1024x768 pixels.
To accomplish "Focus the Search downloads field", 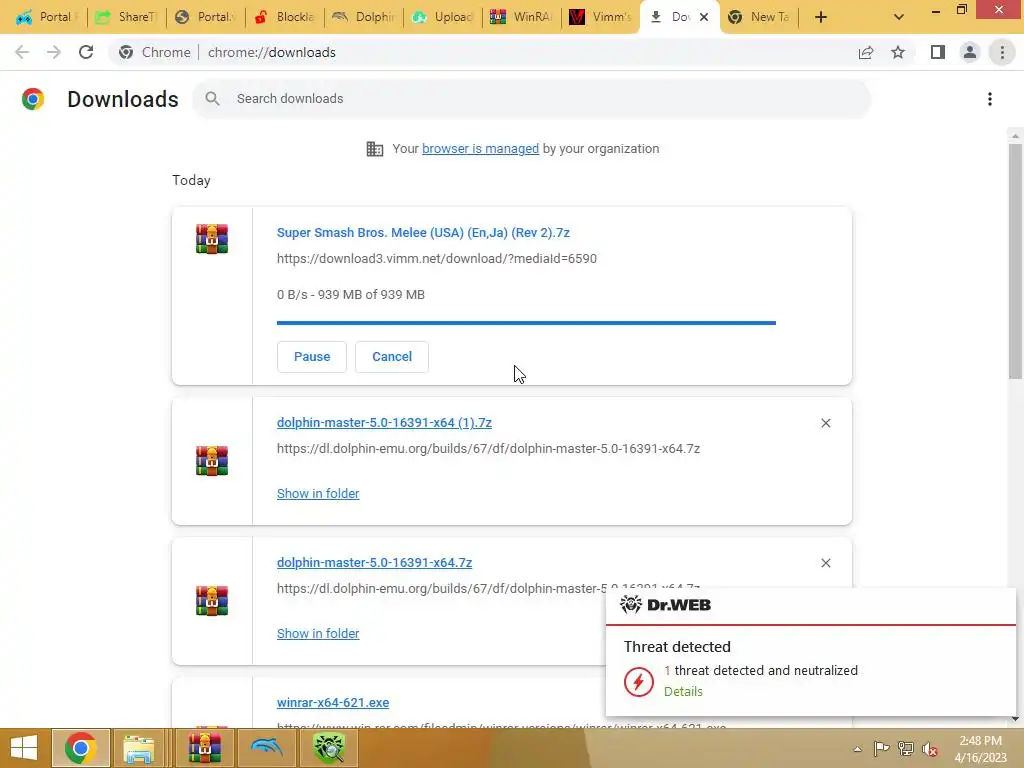I will pos(532,99).
